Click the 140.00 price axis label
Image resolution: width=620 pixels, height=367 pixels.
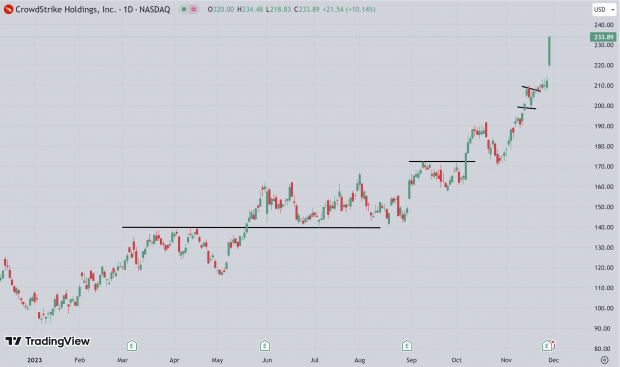coord(604,227)
